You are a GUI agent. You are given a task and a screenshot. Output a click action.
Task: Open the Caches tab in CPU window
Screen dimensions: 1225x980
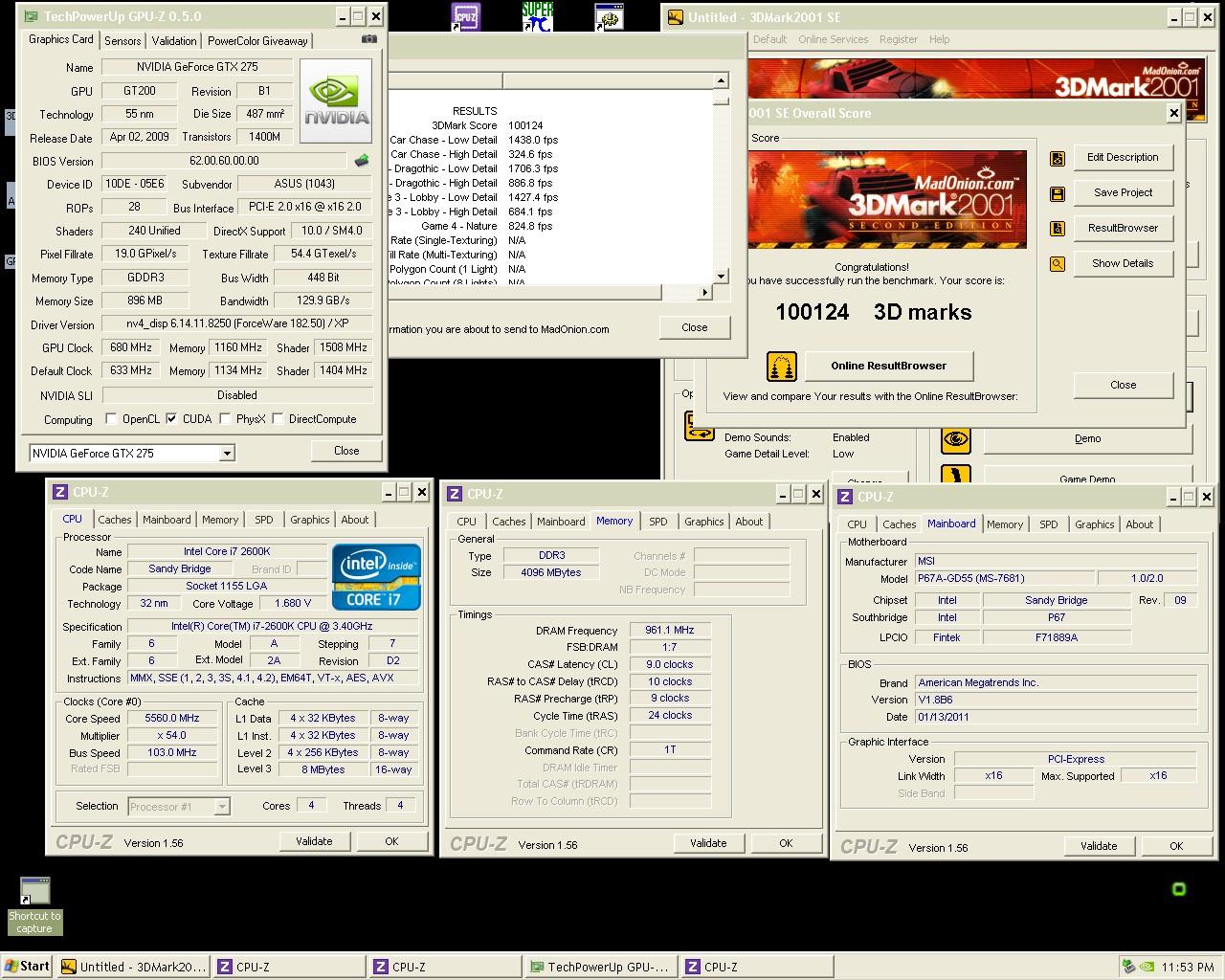tap(115, 520)
